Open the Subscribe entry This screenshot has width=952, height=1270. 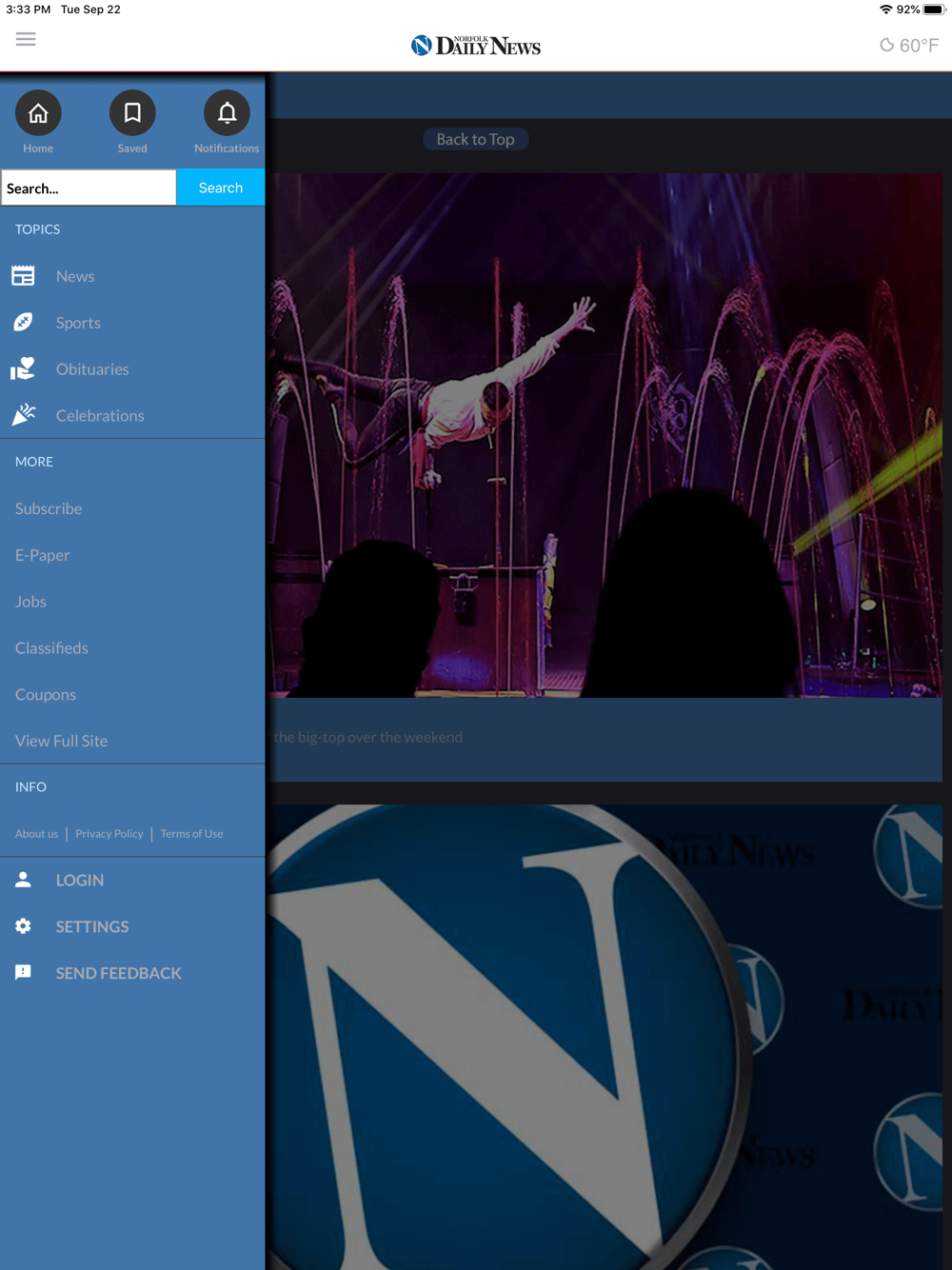(x=49, y=508)
